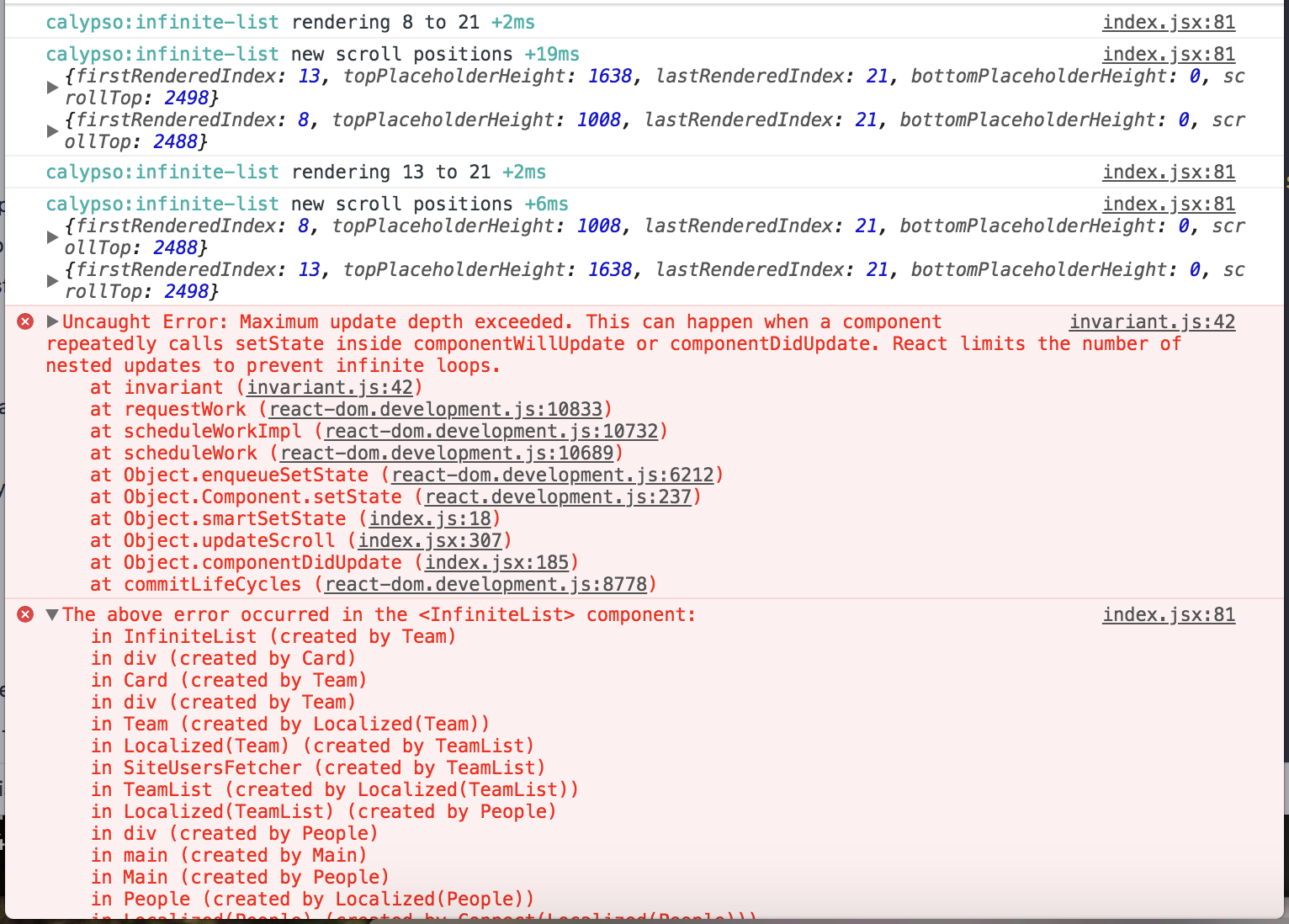Open react-dom.development.js:10833 at requestWork
This screenshot has height=924, width=1289.
pyautogui.click(x=438, y=409)
